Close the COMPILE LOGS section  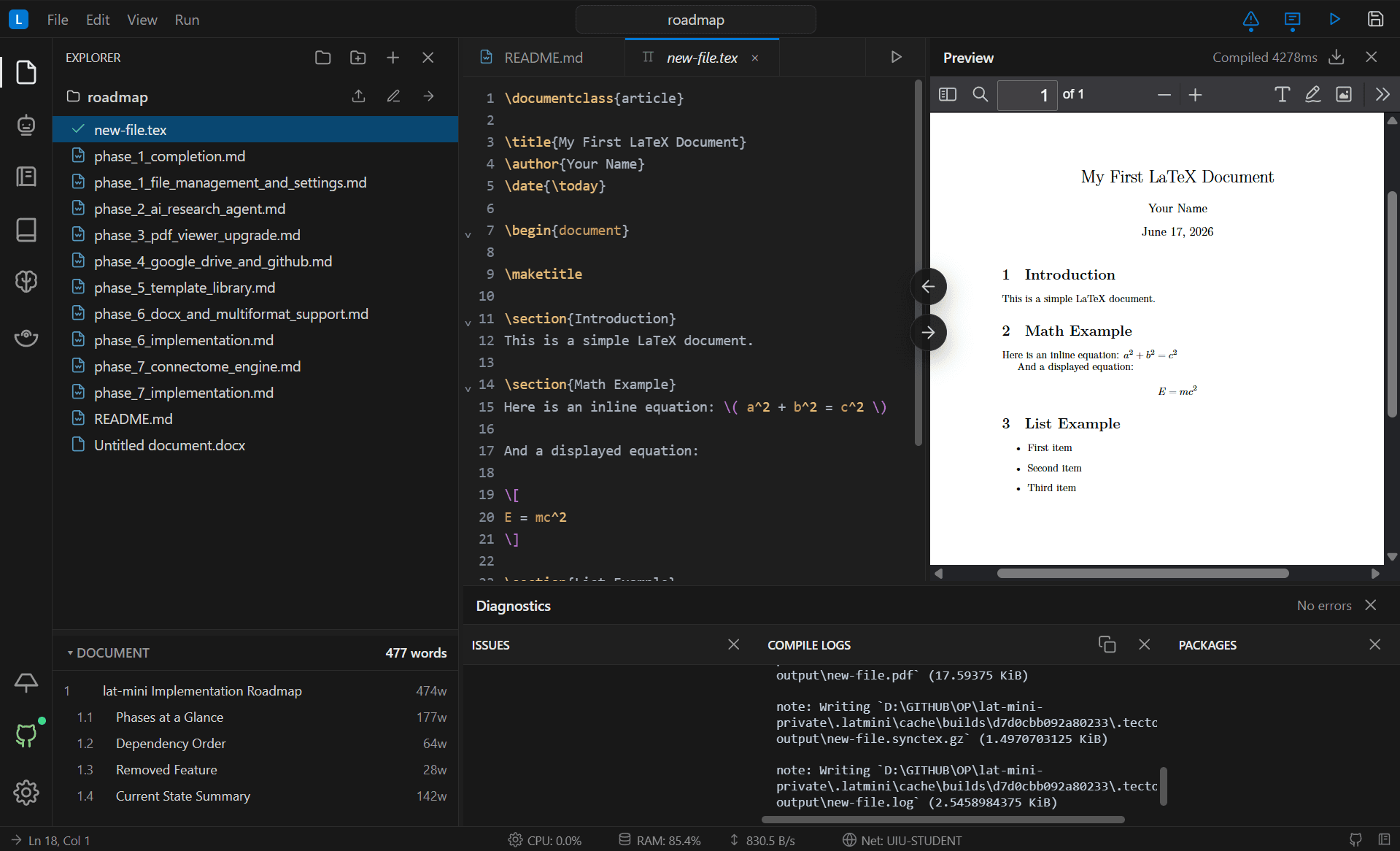point(1144,644)
